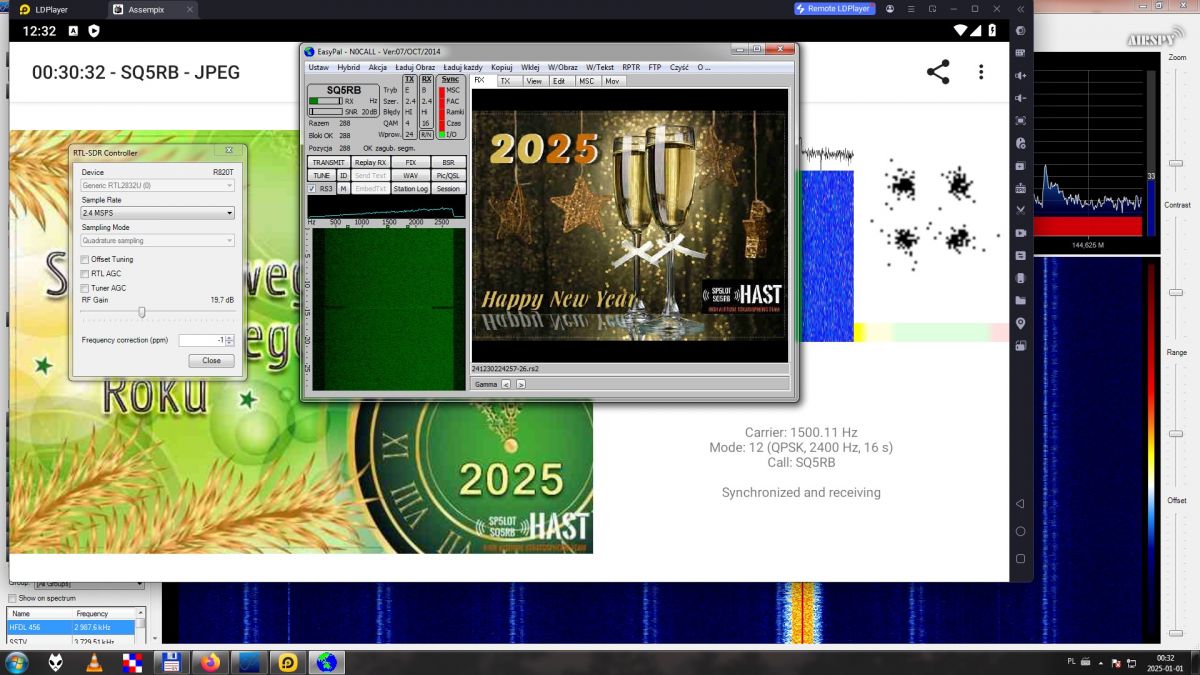Switch to LDPlayer yellow taskbar icon
This screenshot has width=1200, height=675.
point(287,661)
